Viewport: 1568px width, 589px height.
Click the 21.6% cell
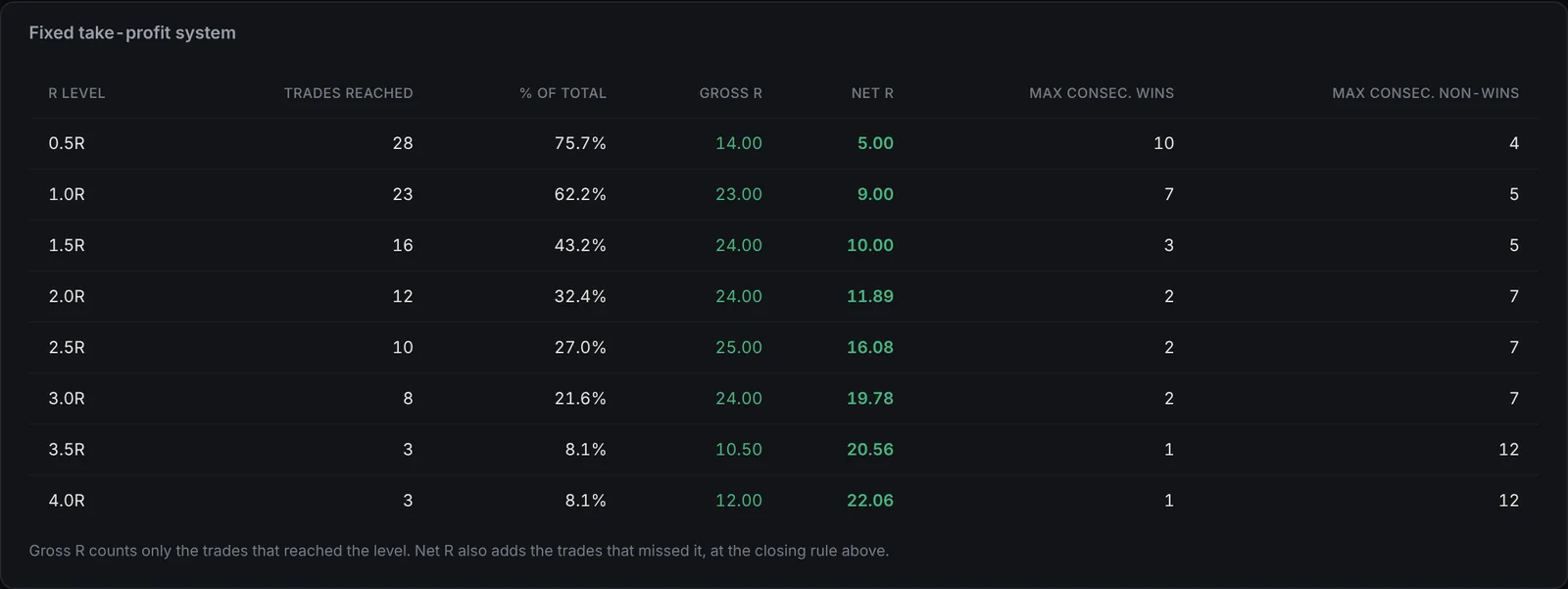[580, 398]
